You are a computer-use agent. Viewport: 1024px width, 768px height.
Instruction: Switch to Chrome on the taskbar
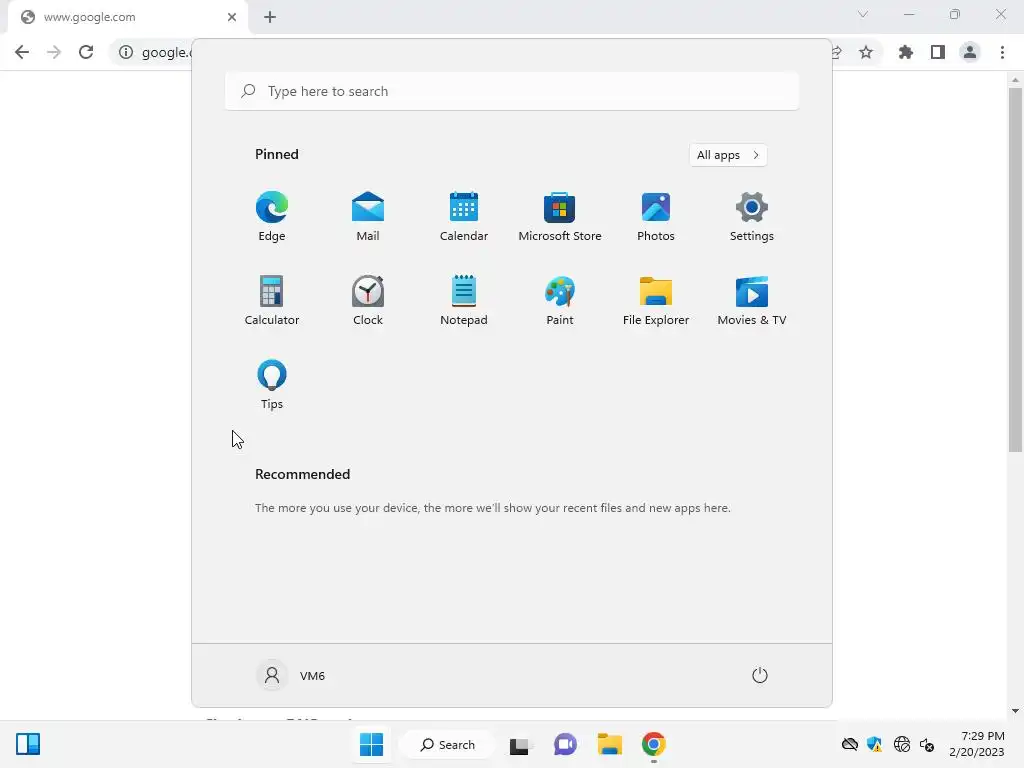tap(654, 744)
